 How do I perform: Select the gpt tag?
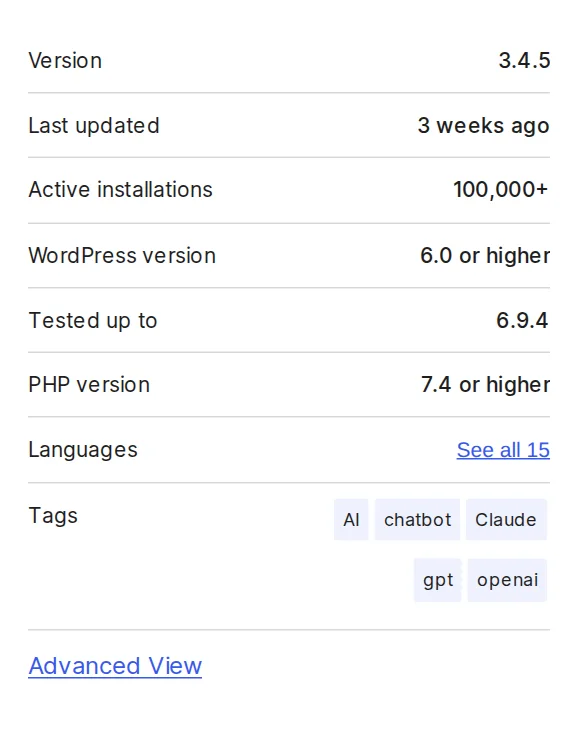[437, 580]
